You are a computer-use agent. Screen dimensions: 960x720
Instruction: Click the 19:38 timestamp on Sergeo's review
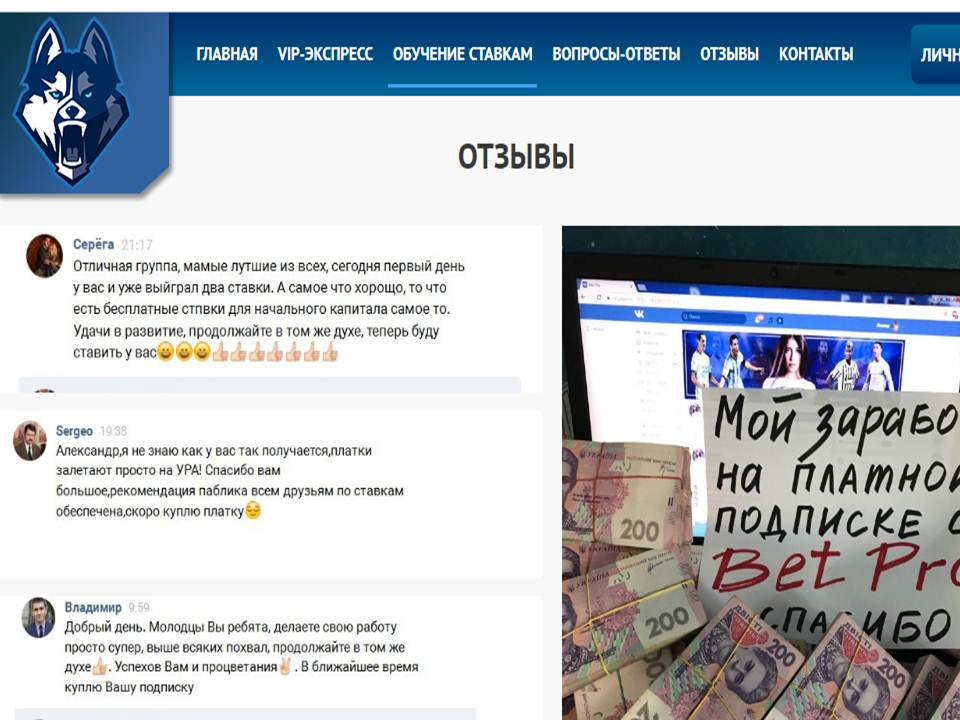pyautogui.click(x=113, y=431)
